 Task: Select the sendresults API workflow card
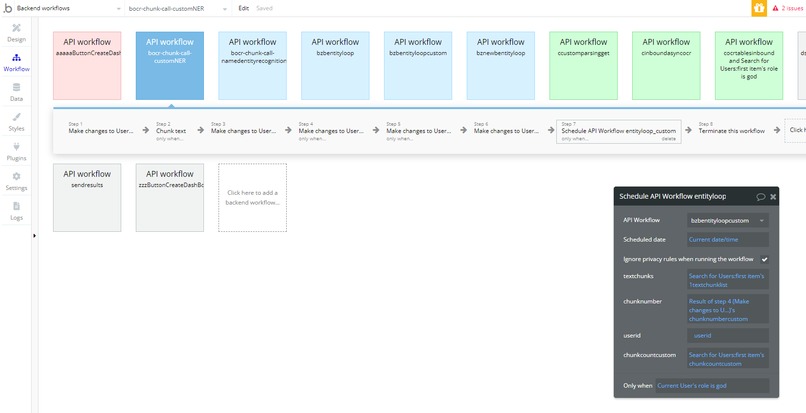(x=87, y=197)
